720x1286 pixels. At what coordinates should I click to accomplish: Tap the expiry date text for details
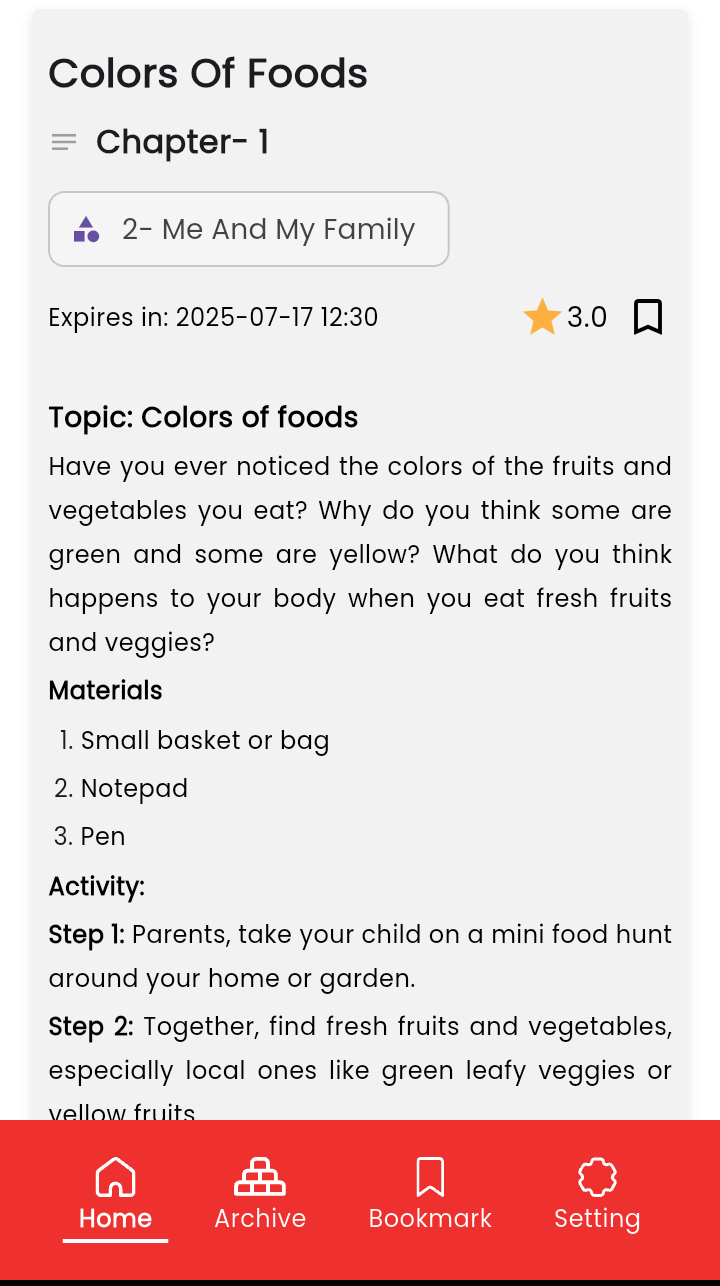[213, 316]
